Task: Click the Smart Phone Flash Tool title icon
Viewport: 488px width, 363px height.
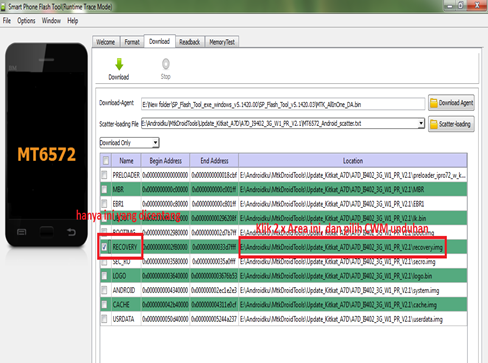Action: pyautogui.click(x=3, y=7)
